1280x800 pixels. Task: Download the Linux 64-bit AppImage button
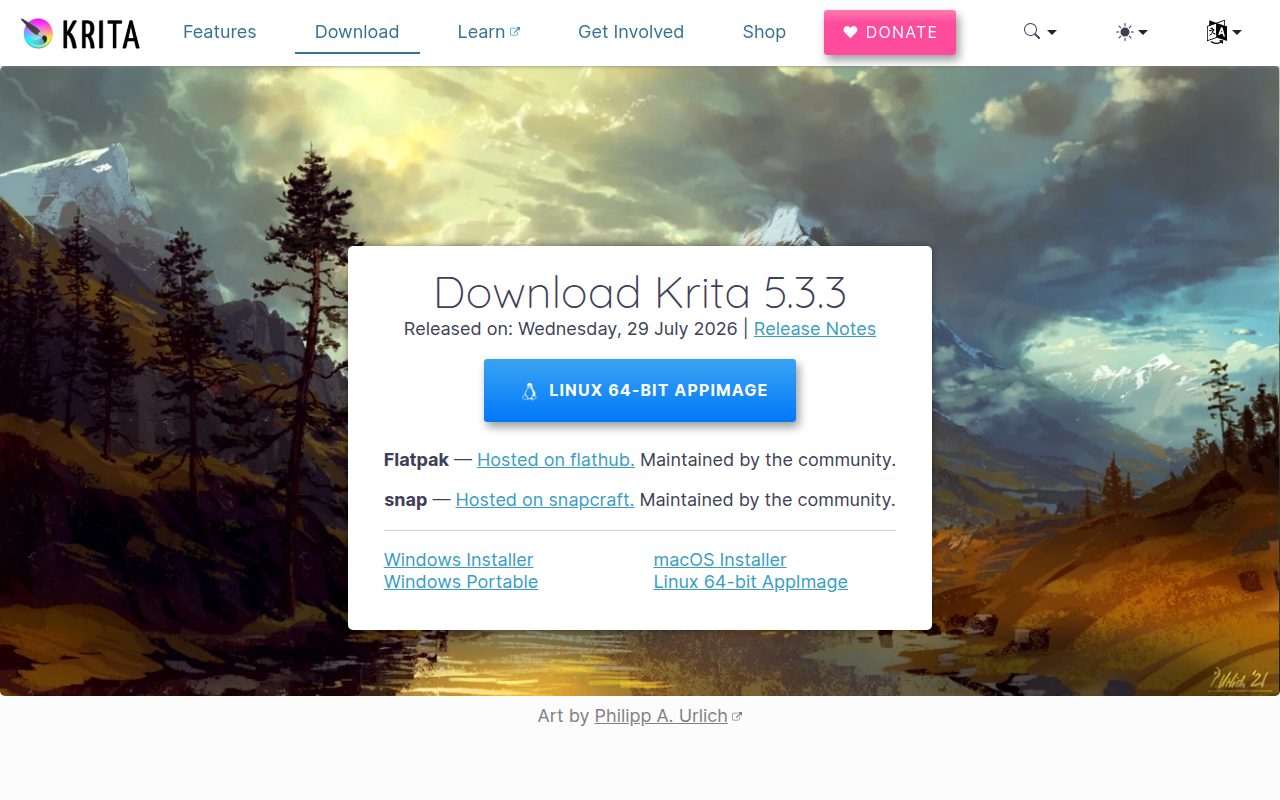point(640,390)
